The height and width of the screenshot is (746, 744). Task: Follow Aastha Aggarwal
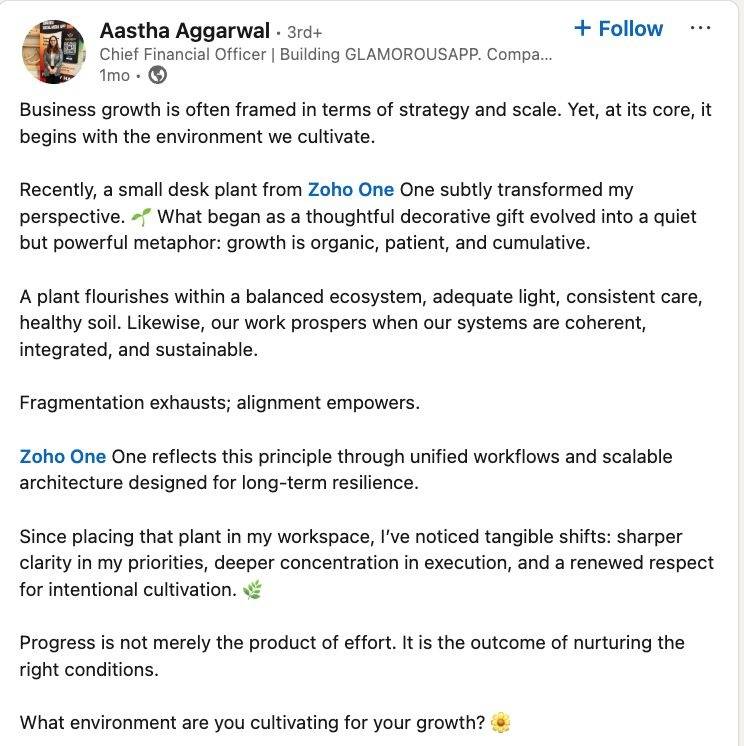pos(618,29)
